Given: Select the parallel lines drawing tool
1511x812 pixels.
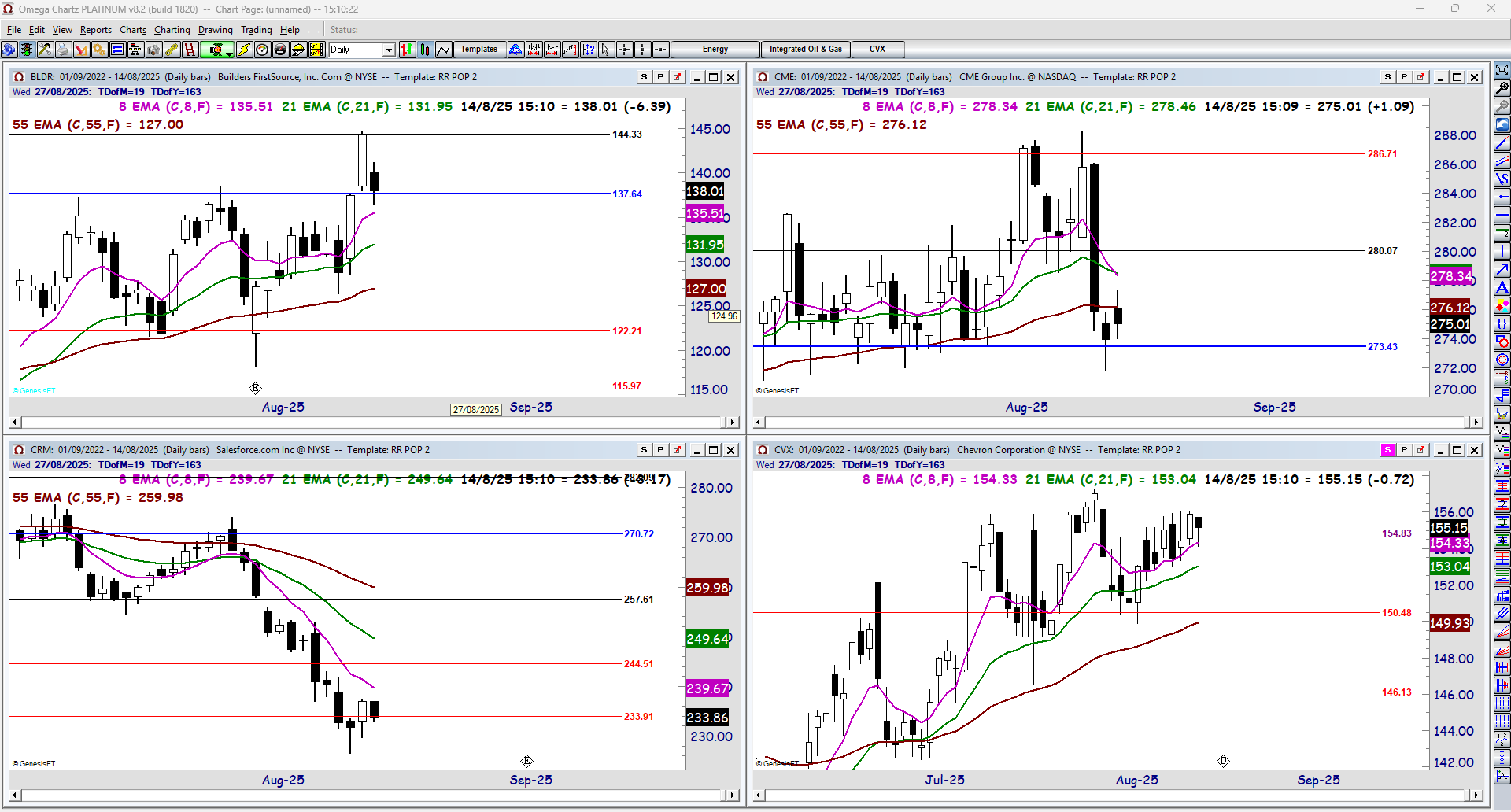Looking at the screenshot, I should pyautogui.click(x=1502, y=161).
